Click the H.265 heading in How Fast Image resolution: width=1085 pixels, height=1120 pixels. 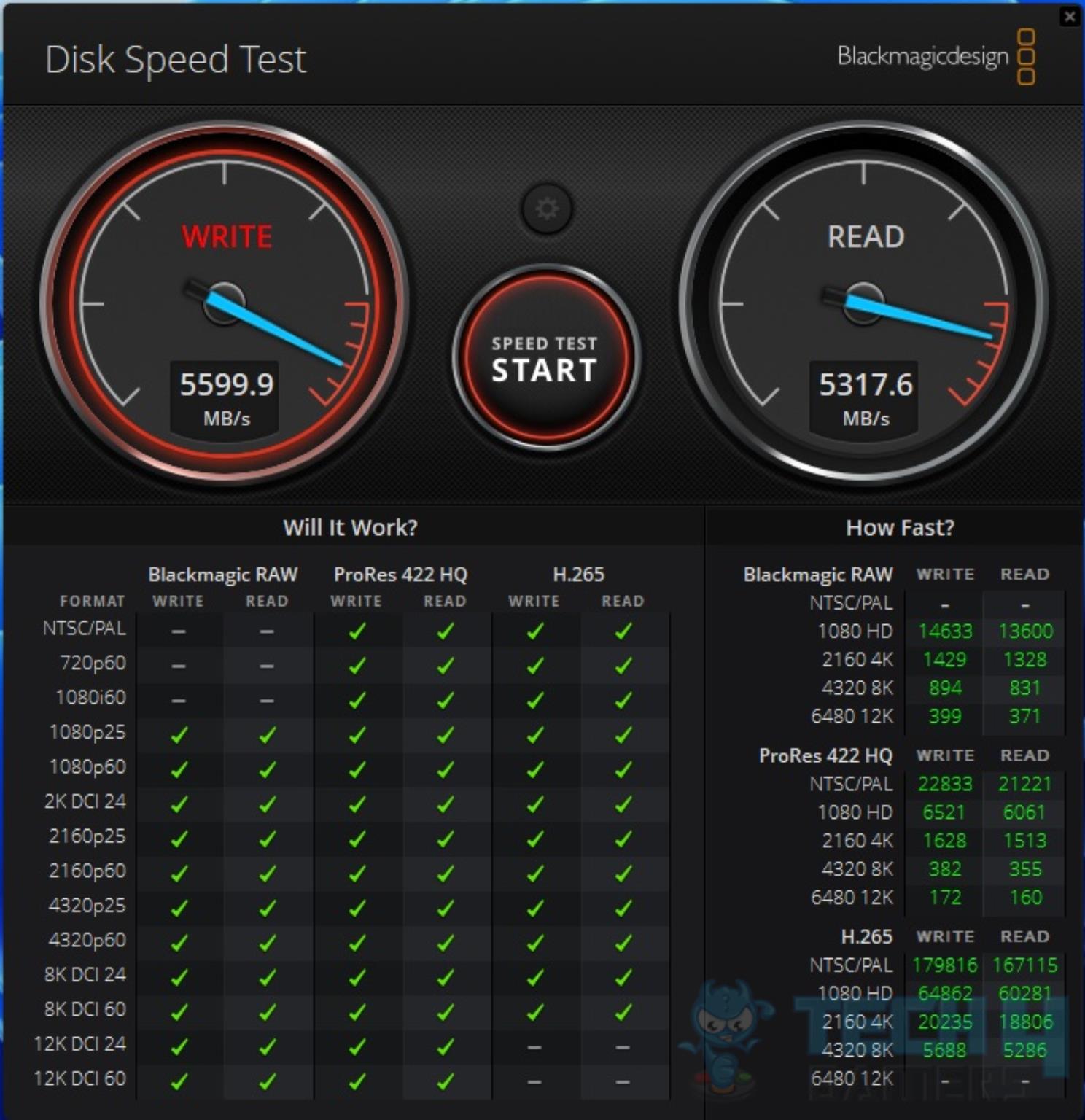[866, 937]
